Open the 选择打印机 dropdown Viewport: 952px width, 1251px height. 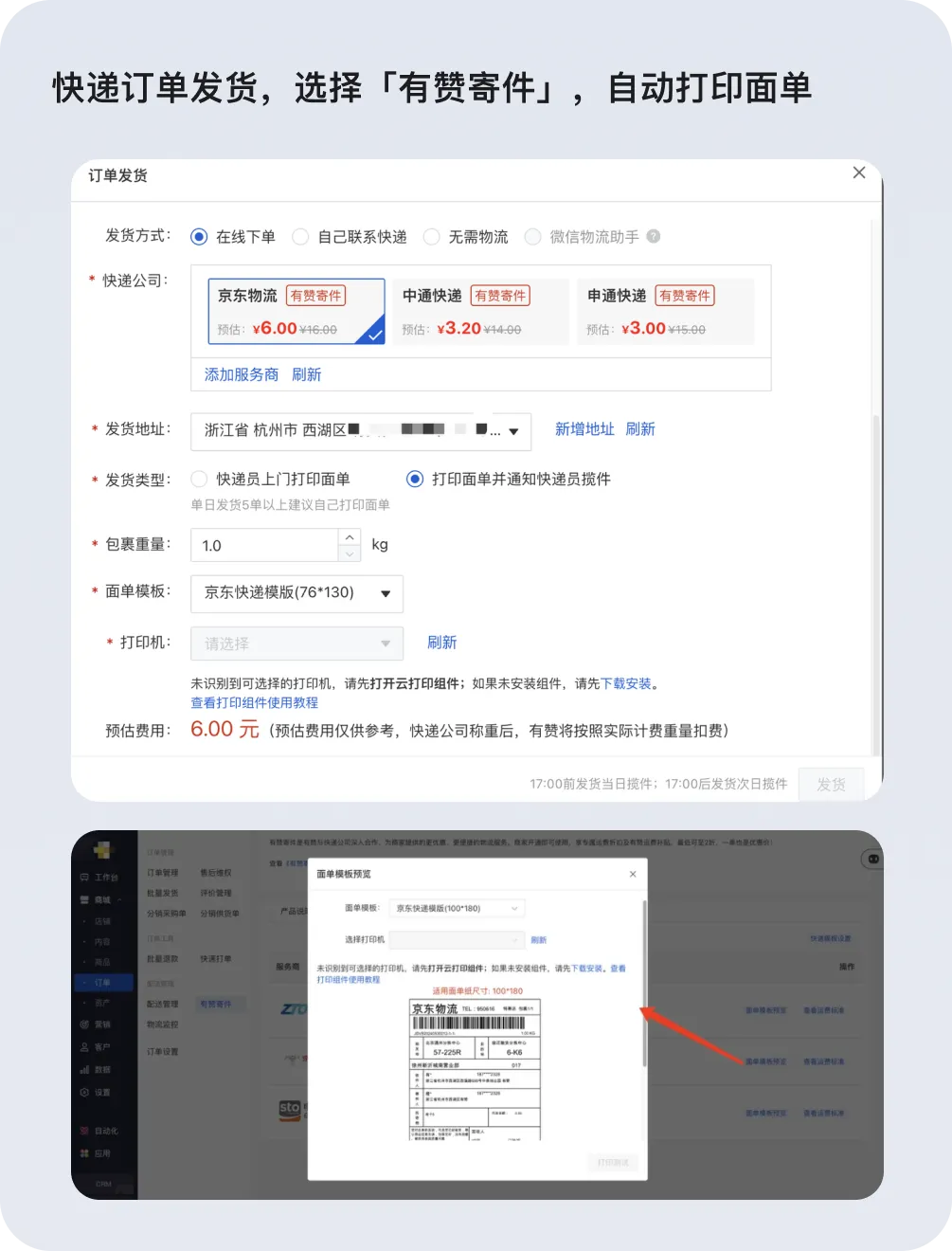pos(458,939)
